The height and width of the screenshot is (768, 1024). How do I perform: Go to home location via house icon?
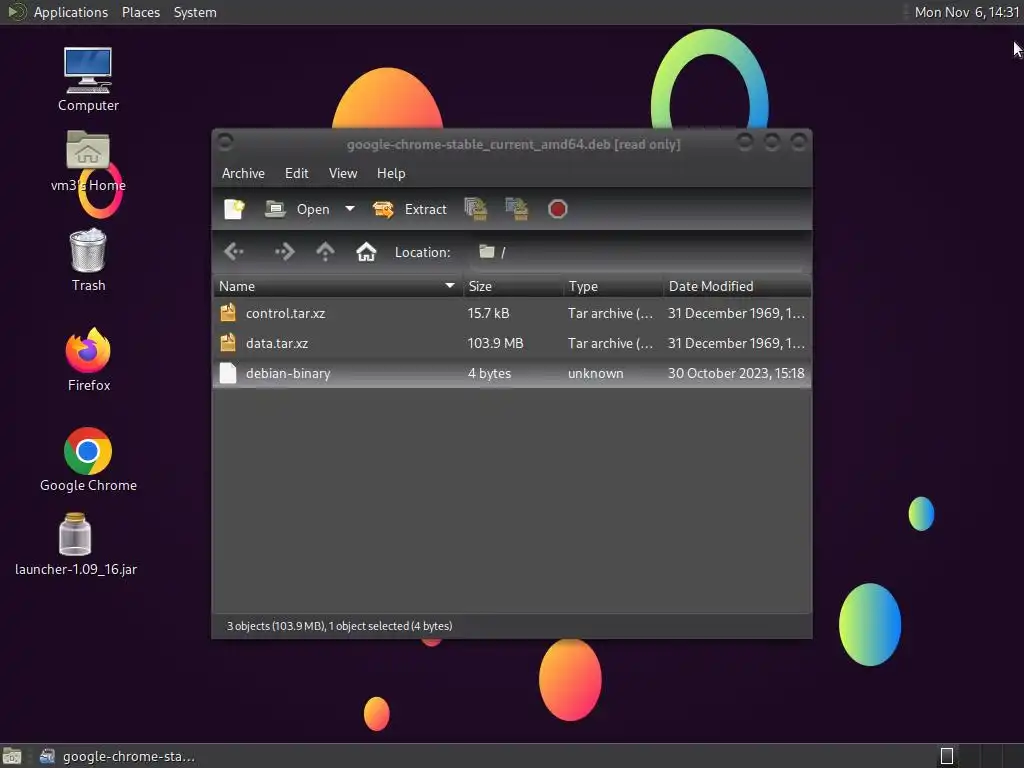tap(366, 251)
